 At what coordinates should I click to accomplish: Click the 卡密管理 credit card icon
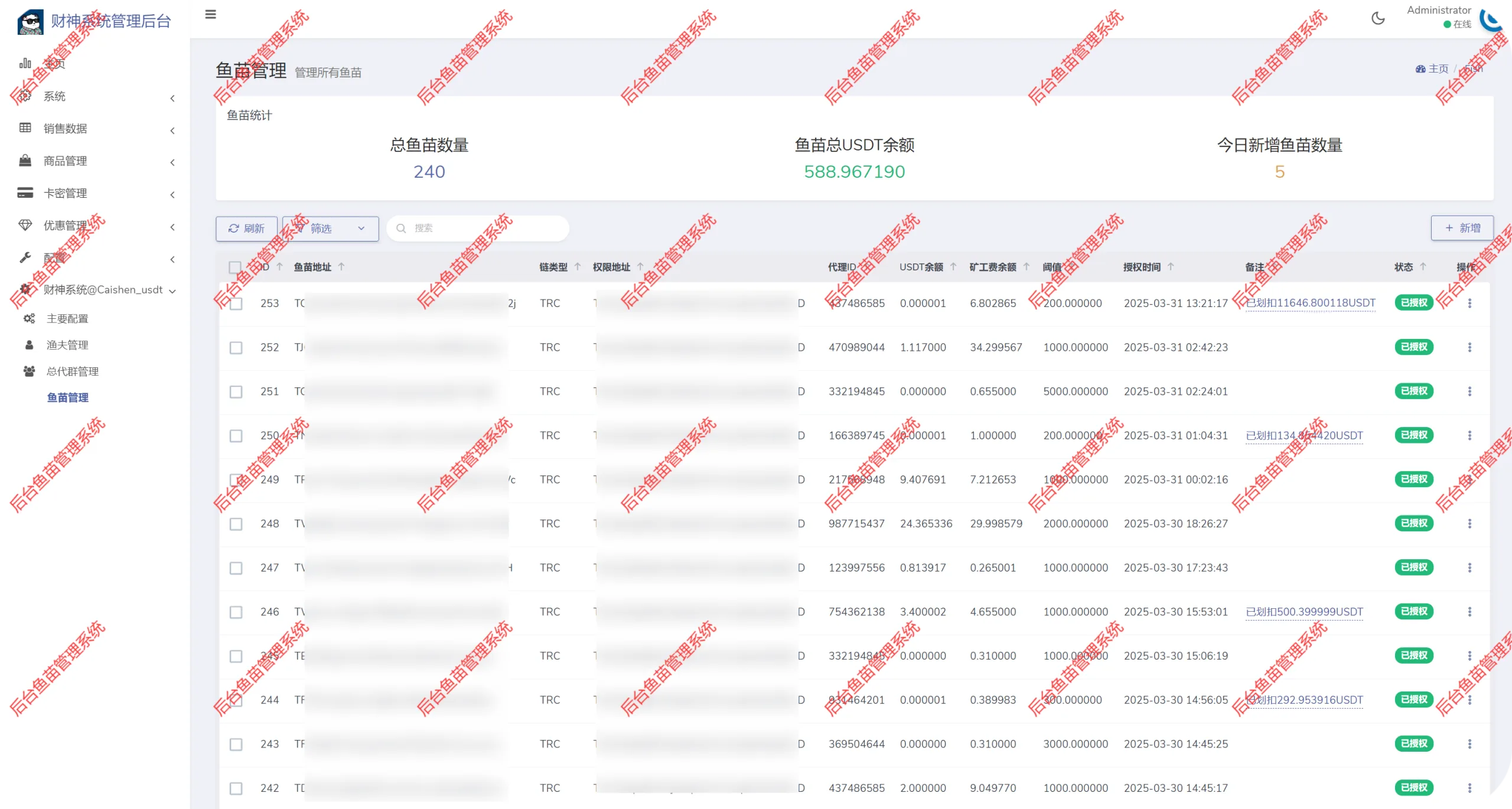coord(25,193)
